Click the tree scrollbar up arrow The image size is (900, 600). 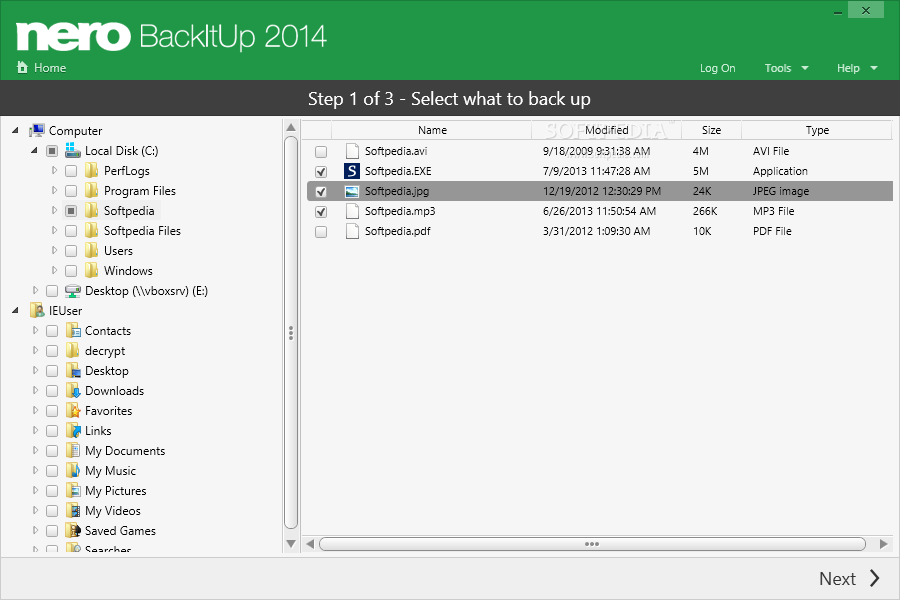291,127
